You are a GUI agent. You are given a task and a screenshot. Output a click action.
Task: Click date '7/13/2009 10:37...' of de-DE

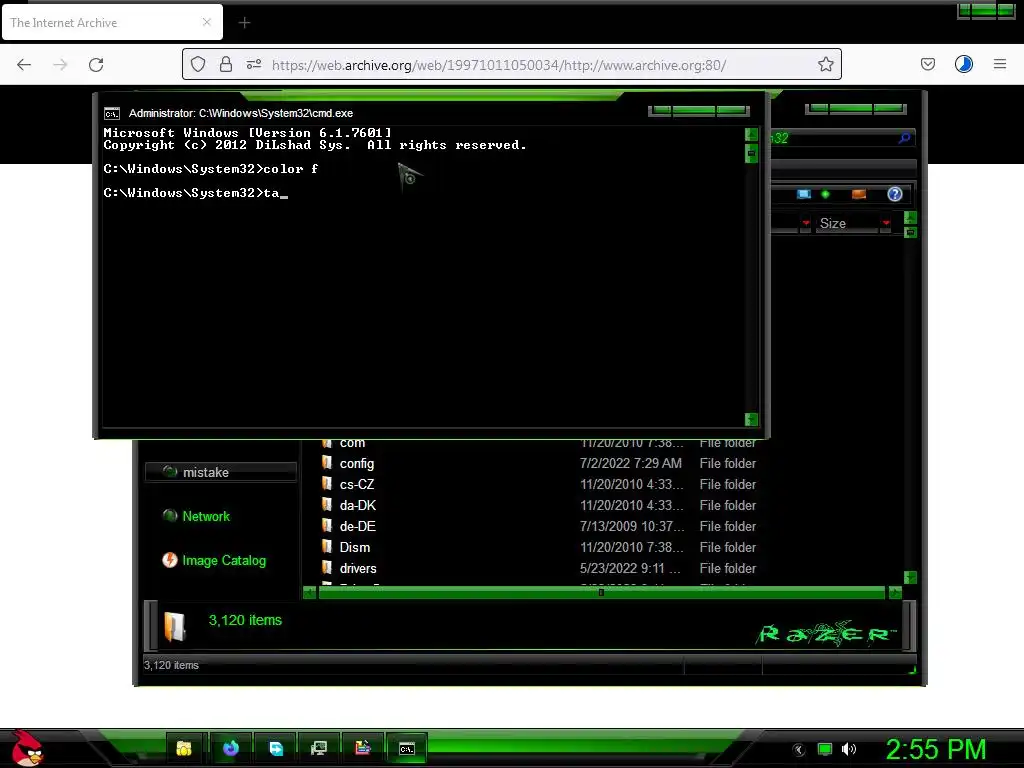632,526
